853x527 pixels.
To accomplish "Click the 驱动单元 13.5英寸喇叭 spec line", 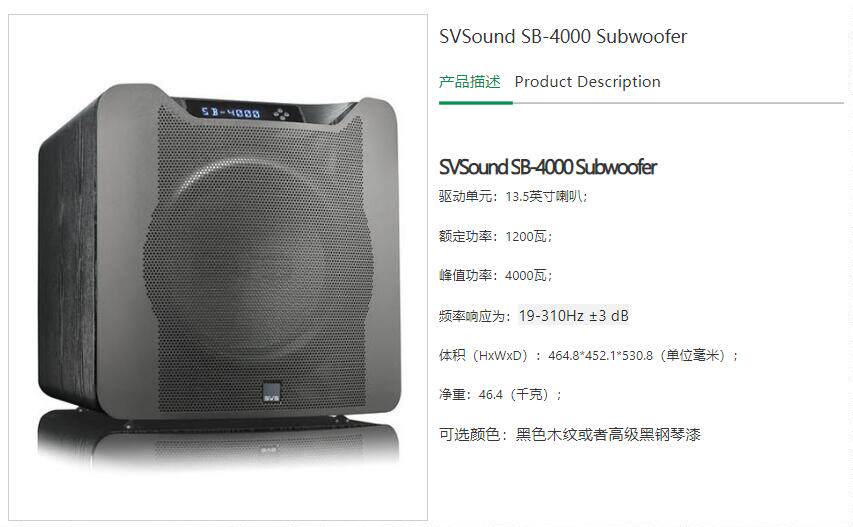I will coord(513,196).
